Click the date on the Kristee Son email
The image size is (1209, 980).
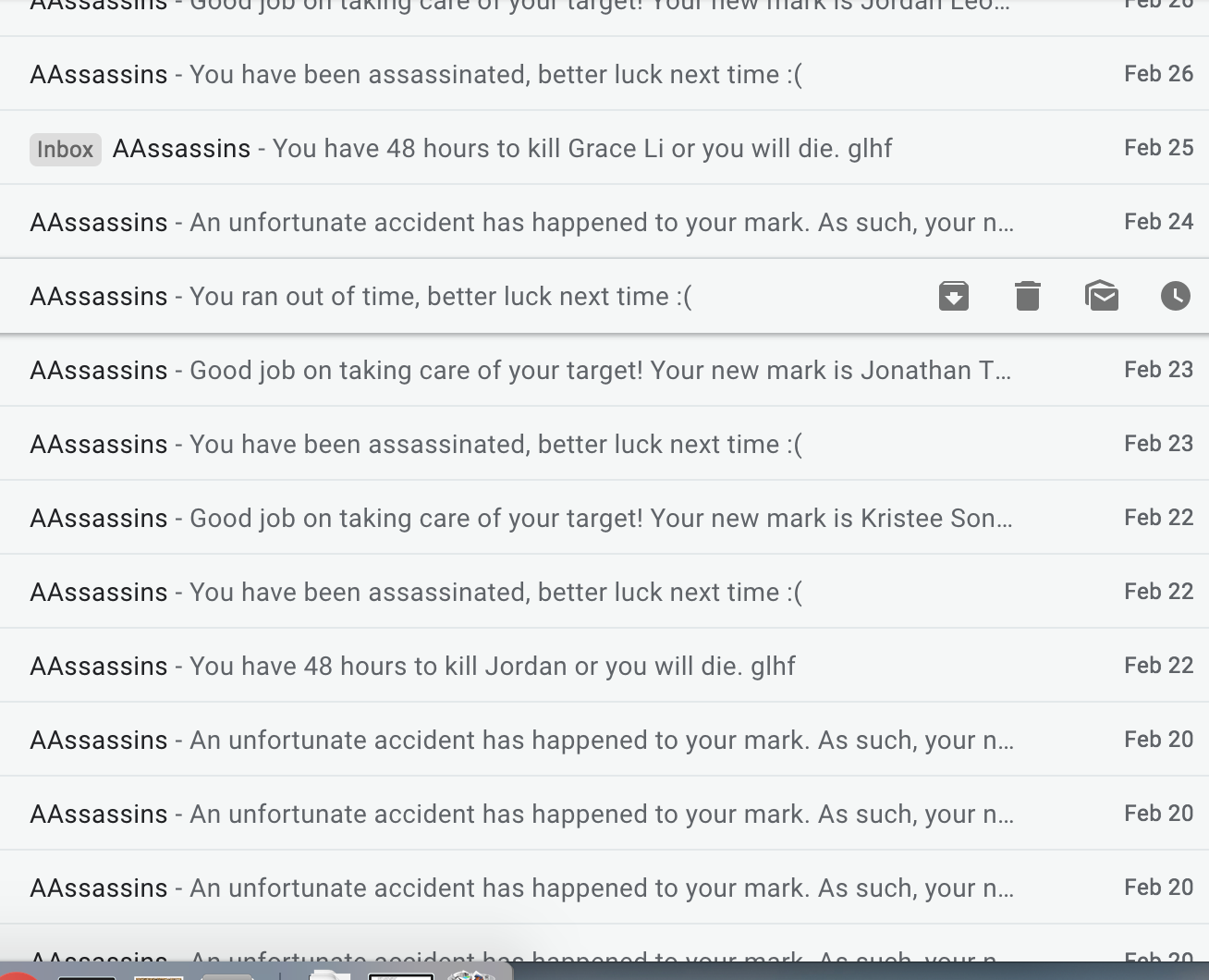click(x=1158, y=518)
